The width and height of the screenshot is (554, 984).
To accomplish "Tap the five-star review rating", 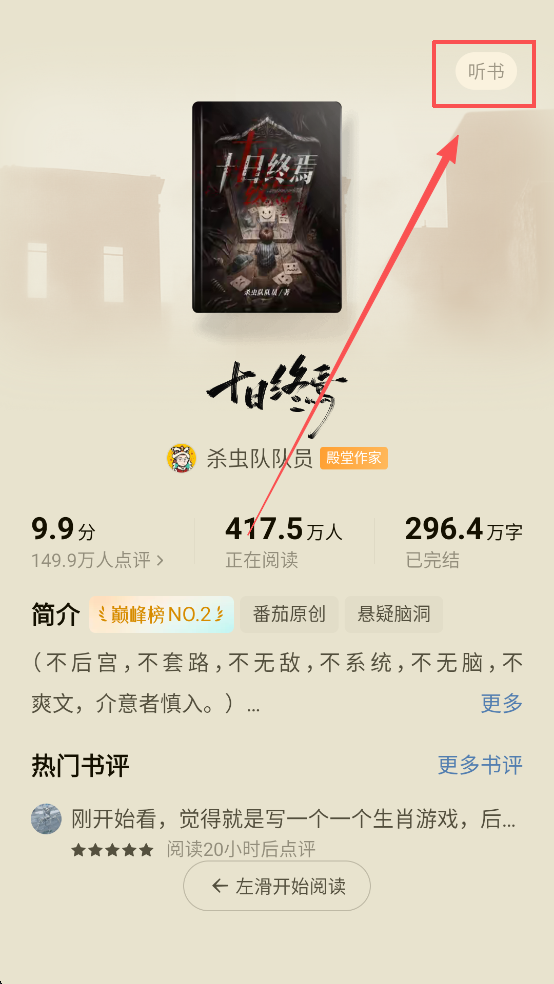I will (x=112, y=850).
